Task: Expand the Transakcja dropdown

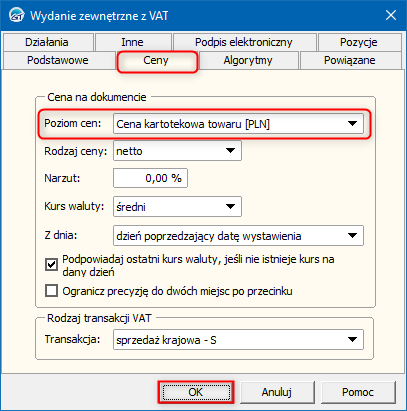Action: coord(238,340)
